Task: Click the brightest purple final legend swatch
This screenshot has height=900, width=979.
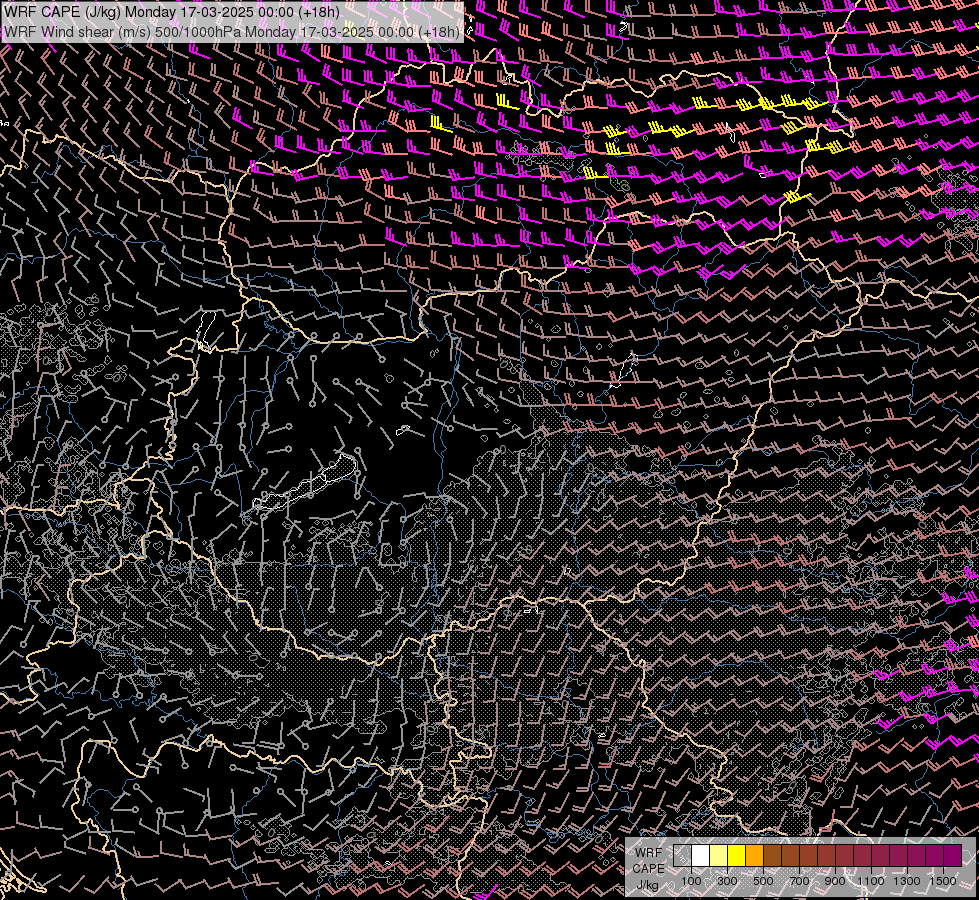Action: (953, 855)
